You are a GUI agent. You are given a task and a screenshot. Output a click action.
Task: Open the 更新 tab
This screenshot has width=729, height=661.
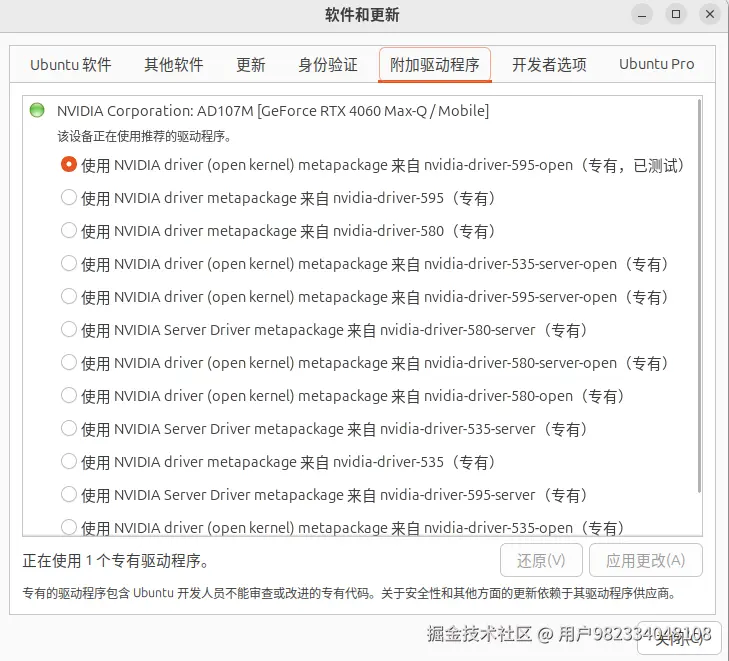pyautogui.click(x=251, y=65)
